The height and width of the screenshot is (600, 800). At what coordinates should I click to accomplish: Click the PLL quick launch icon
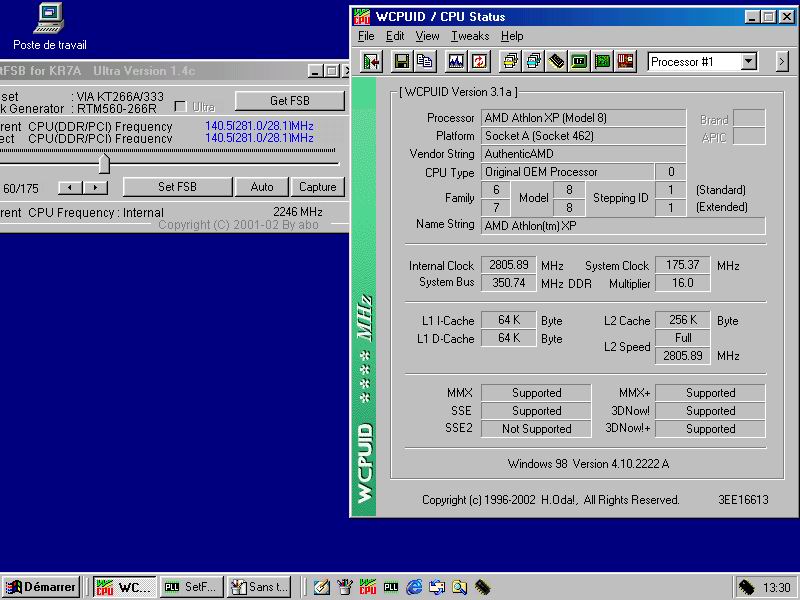(x=391, y=587)
